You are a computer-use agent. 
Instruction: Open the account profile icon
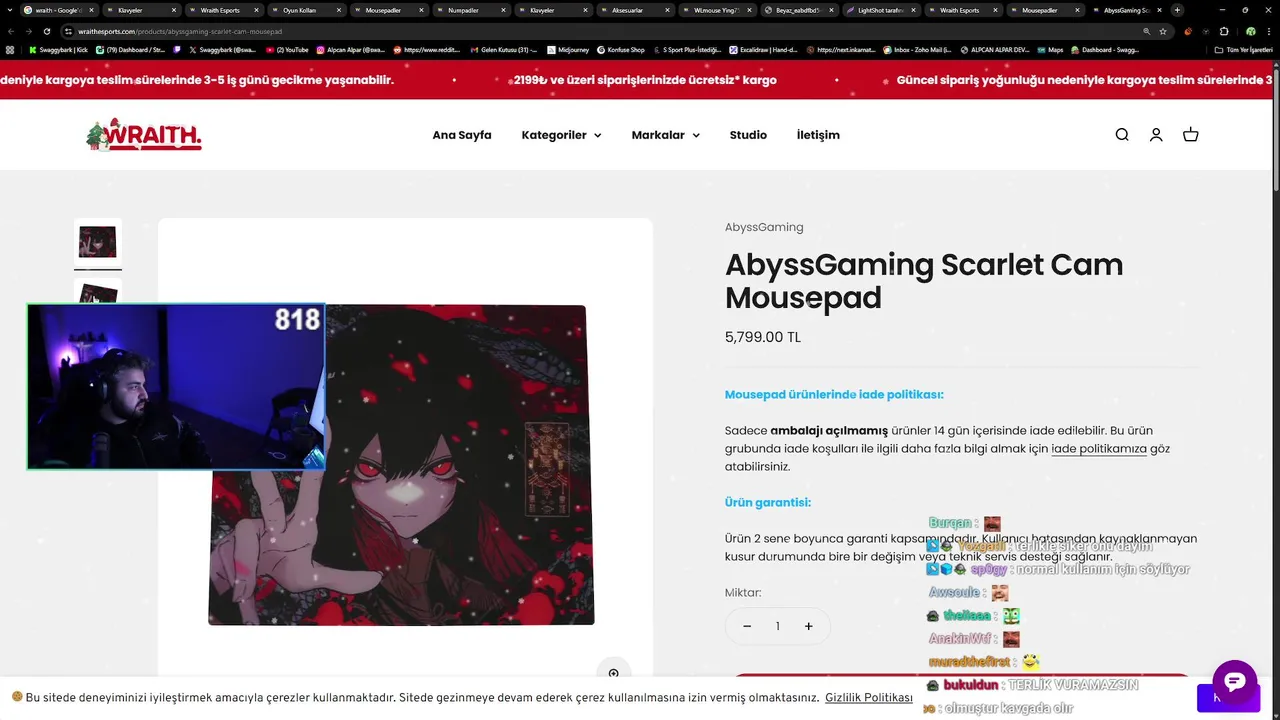(x=1156, y=135)
